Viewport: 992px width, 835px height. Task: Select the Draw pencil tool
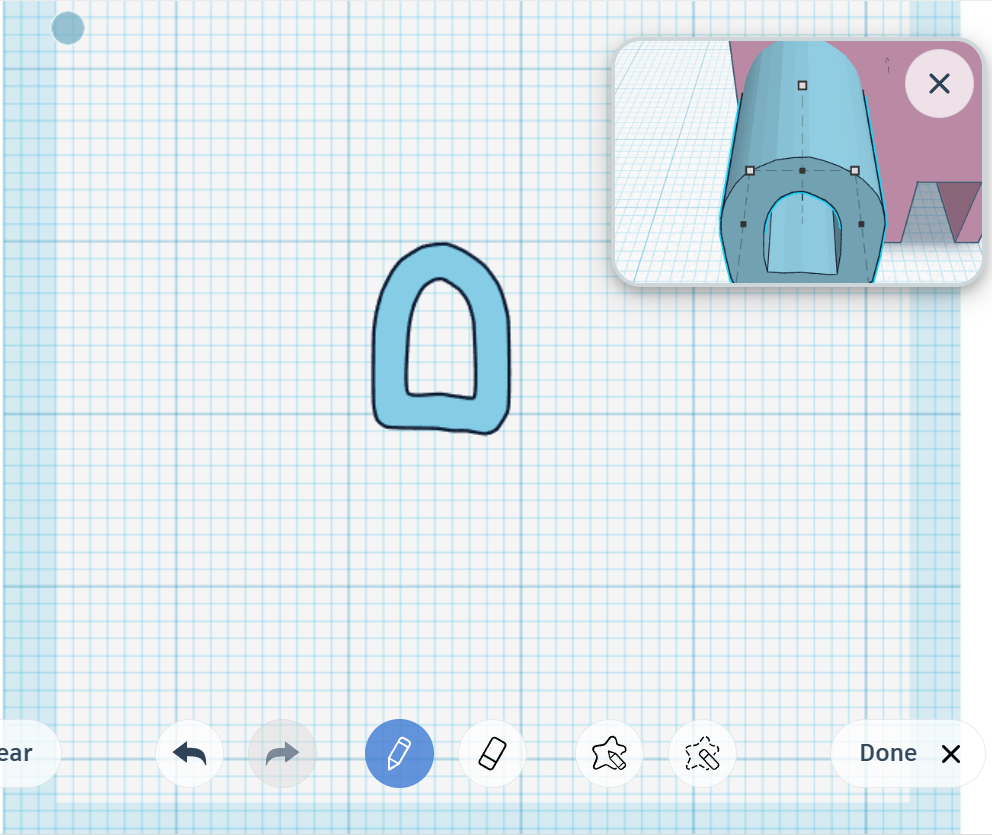point(399,754)
